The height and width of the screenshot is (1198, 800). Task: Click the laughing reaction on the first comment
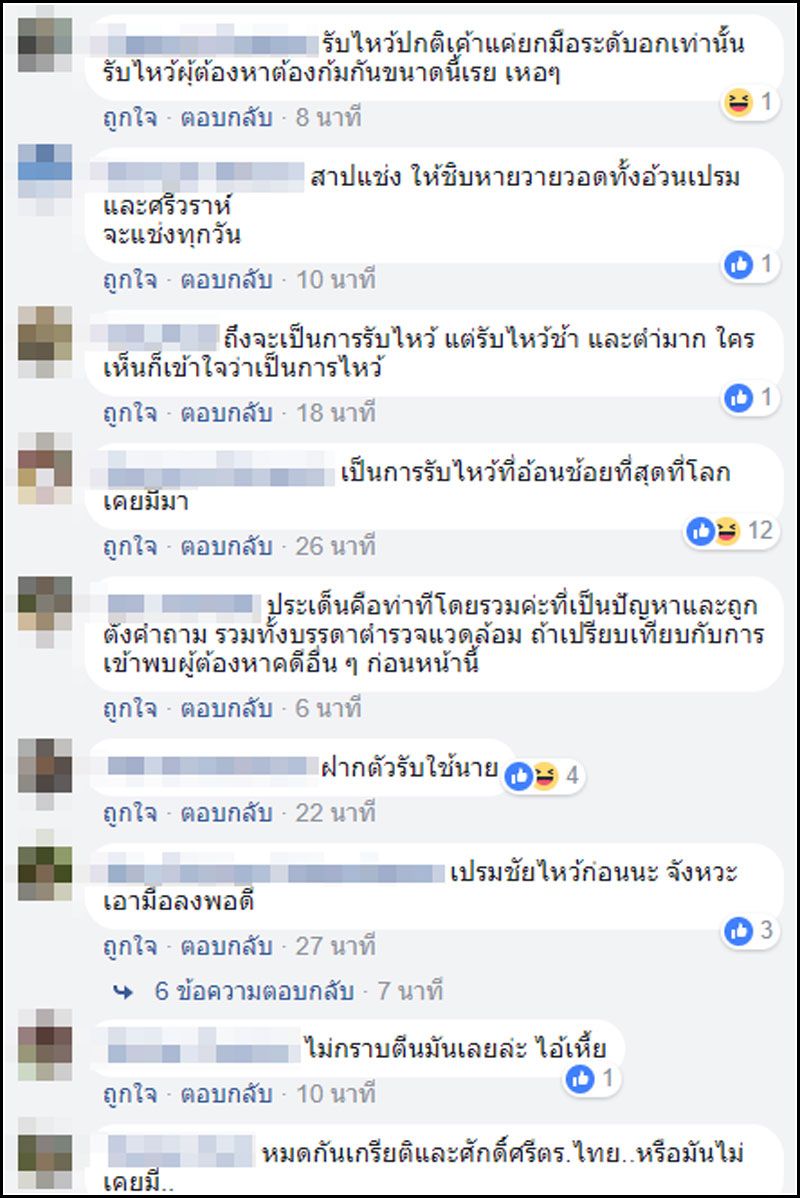(739, 102)
